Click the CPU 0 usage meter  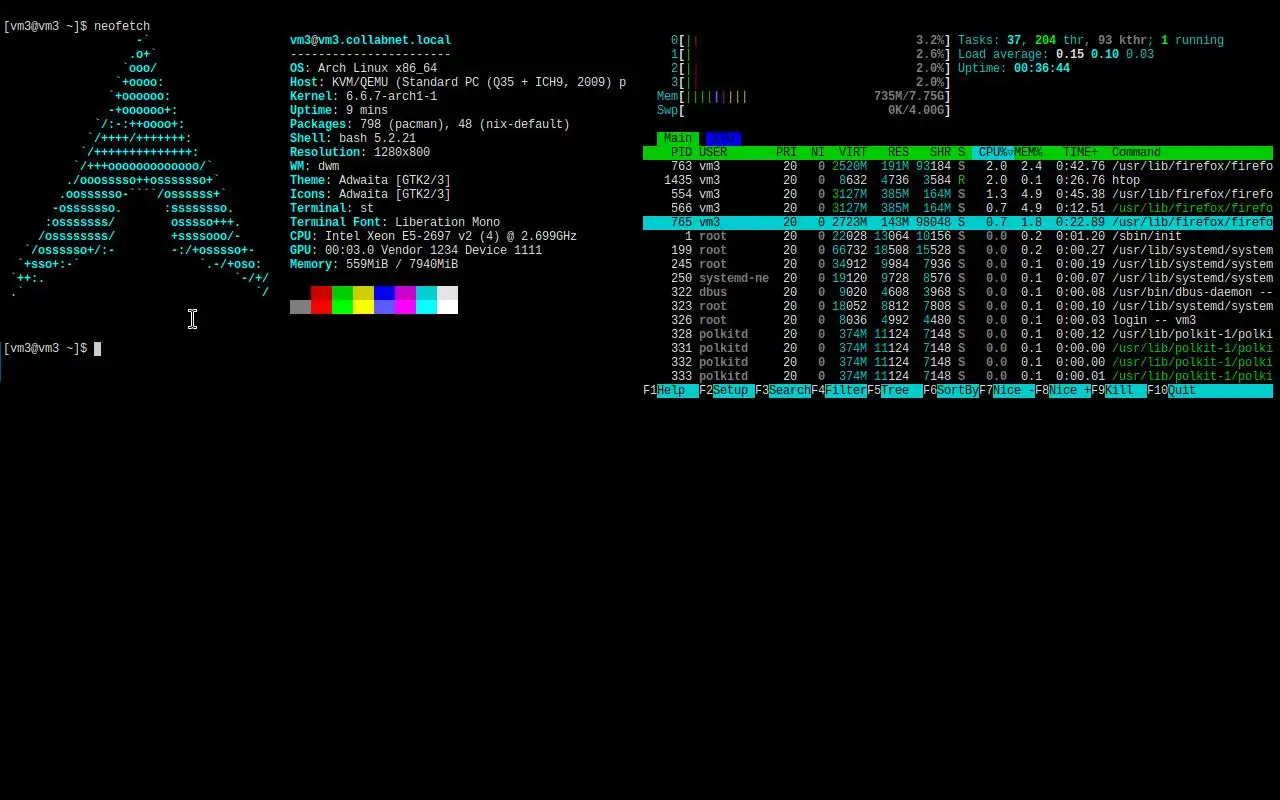click(811, 40)
